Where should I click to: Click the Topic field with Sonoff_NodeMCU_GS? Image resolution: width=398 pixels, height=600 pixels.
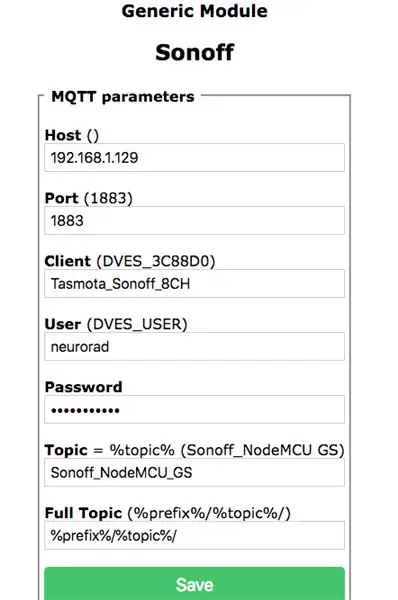[194, 473]
